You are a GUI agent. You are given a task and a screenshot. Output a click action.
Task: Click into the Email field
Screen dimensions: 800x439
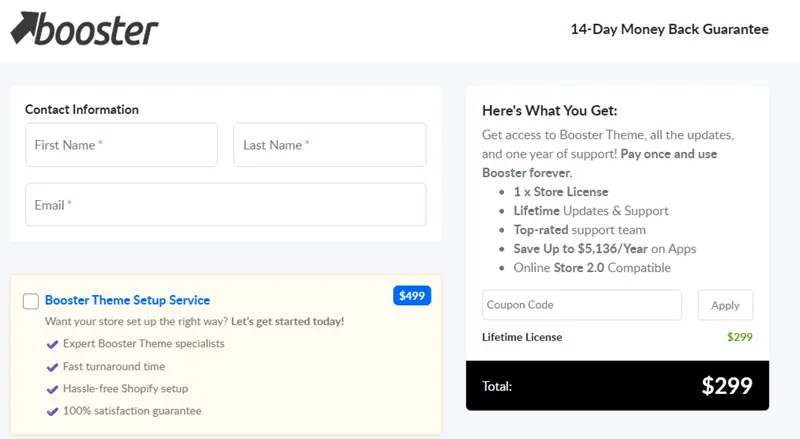coord(226,205)
